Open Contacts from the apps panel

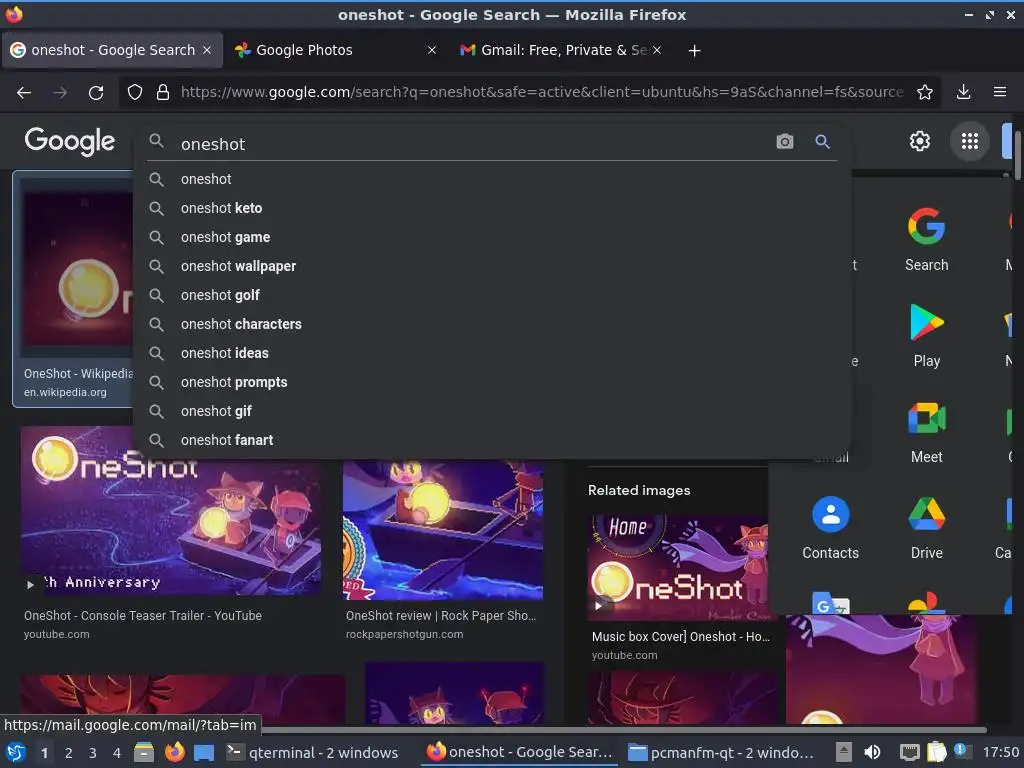pyautogui.click(x=831, y=528)
